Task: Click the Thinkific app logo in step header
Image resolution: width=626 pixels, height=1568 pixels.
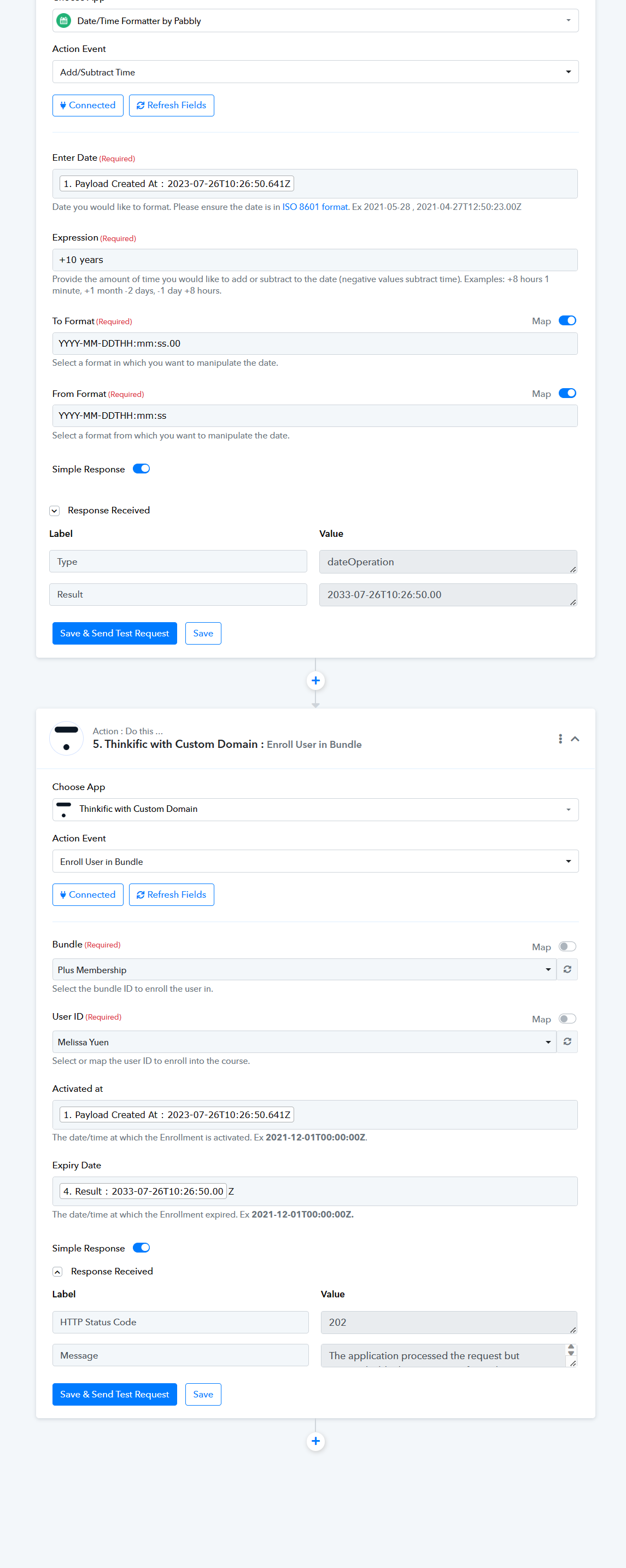Action: click(x=66, y=738)
